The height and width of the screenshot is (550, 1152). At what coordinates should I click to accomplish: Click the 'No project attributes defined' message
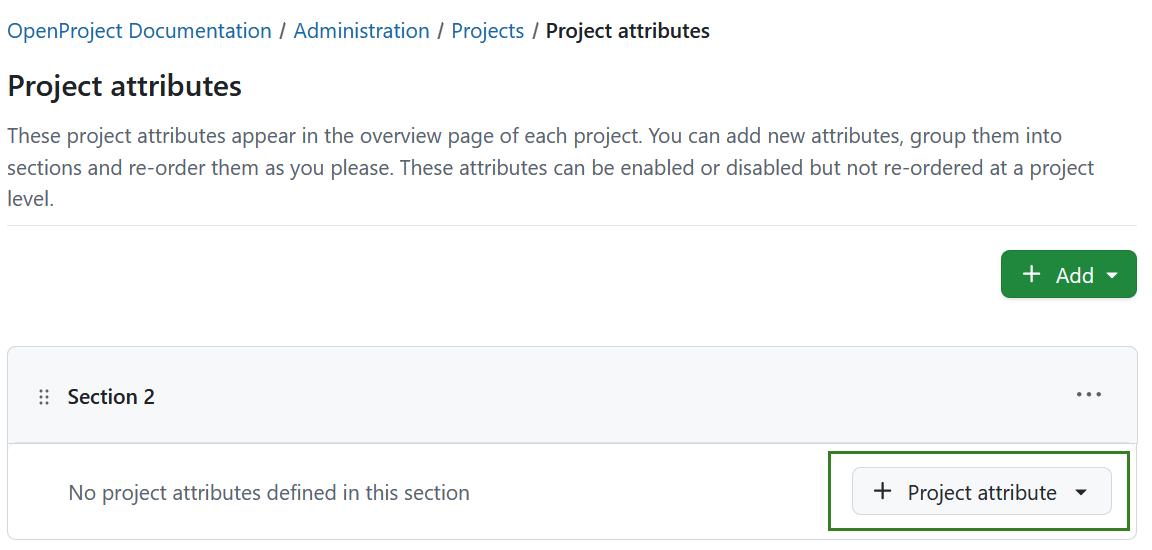tap(268, 493)
